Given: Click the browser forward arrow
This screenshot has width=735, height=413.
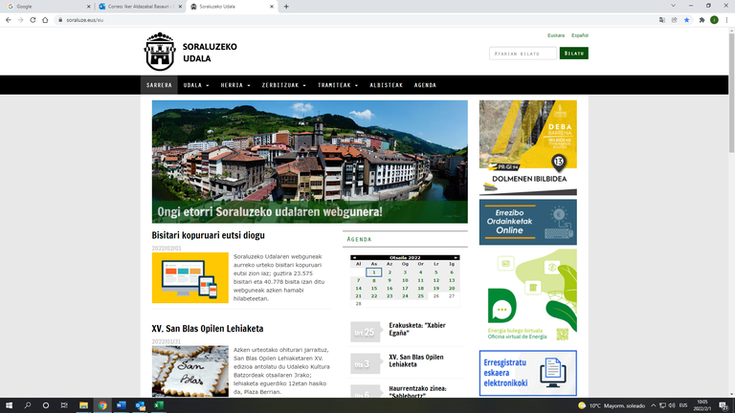Looking at the screenshot, I should pyautogui.click(x=21, y=20).
